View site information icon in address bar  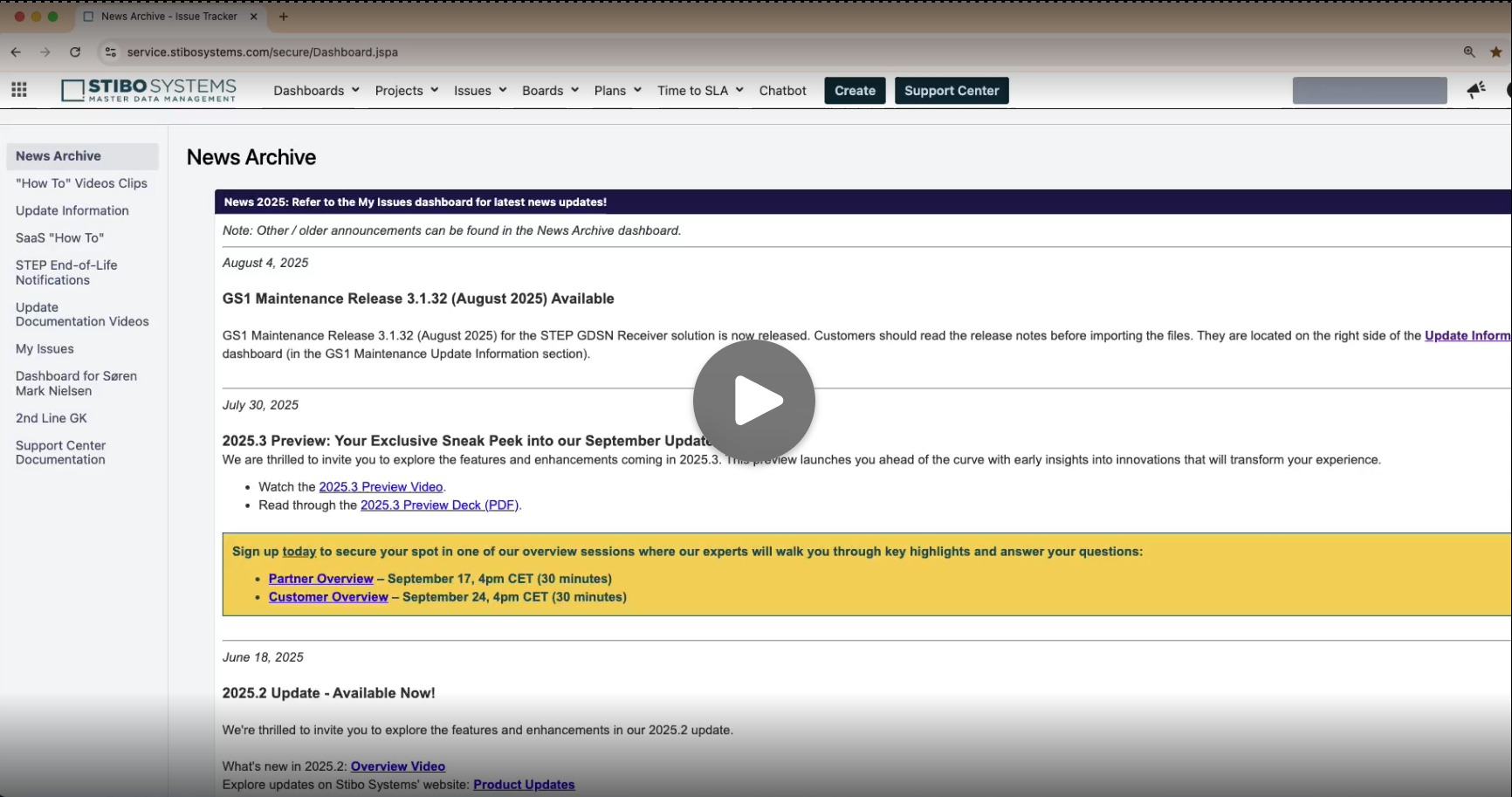tap(111, 52)
